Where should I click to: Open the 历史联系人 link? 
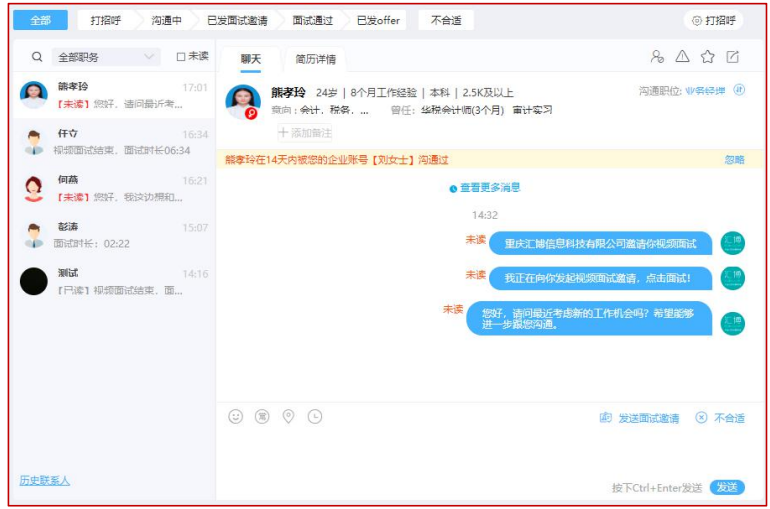45,480
